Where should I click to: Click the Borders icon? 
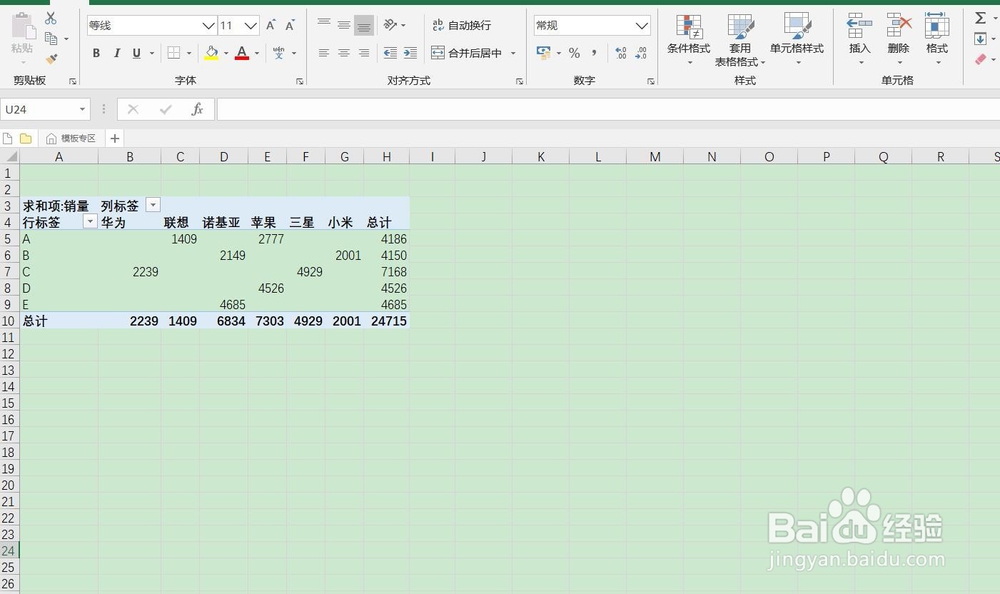click(x=173, y=53)
